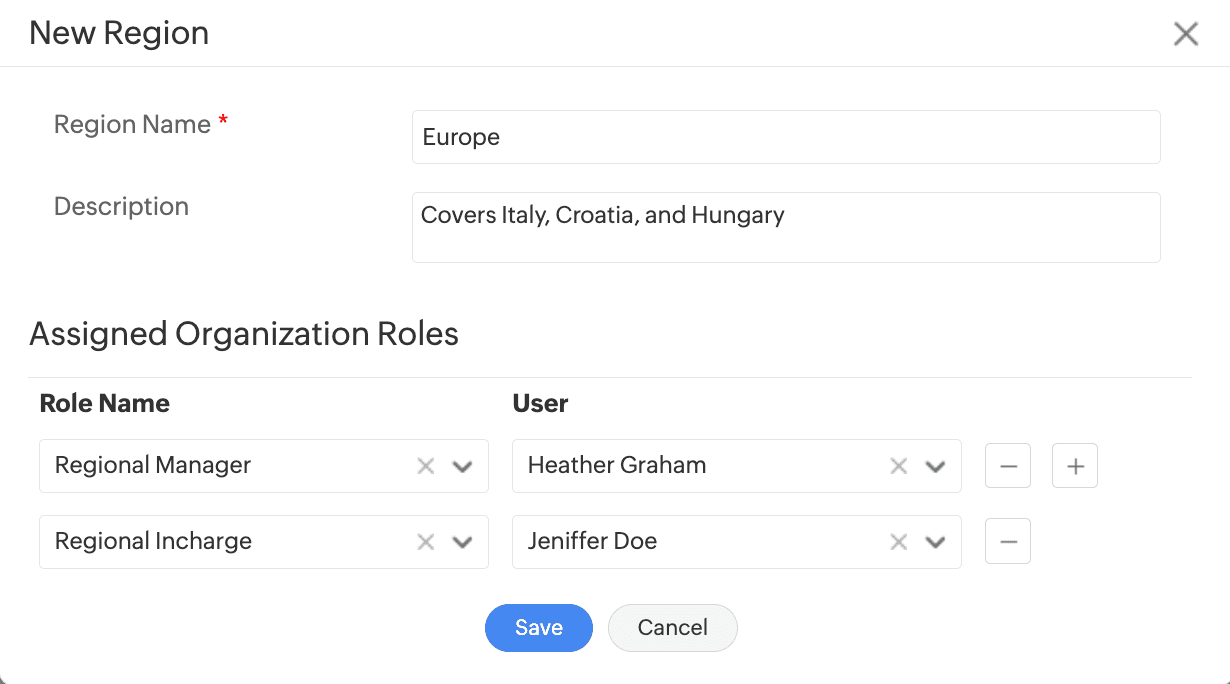Viewport: 1230px width, 684px height.
Task: Expand the Regional Manager dropdown arrow
Action: pyautogui.click(x=462, y=466)
